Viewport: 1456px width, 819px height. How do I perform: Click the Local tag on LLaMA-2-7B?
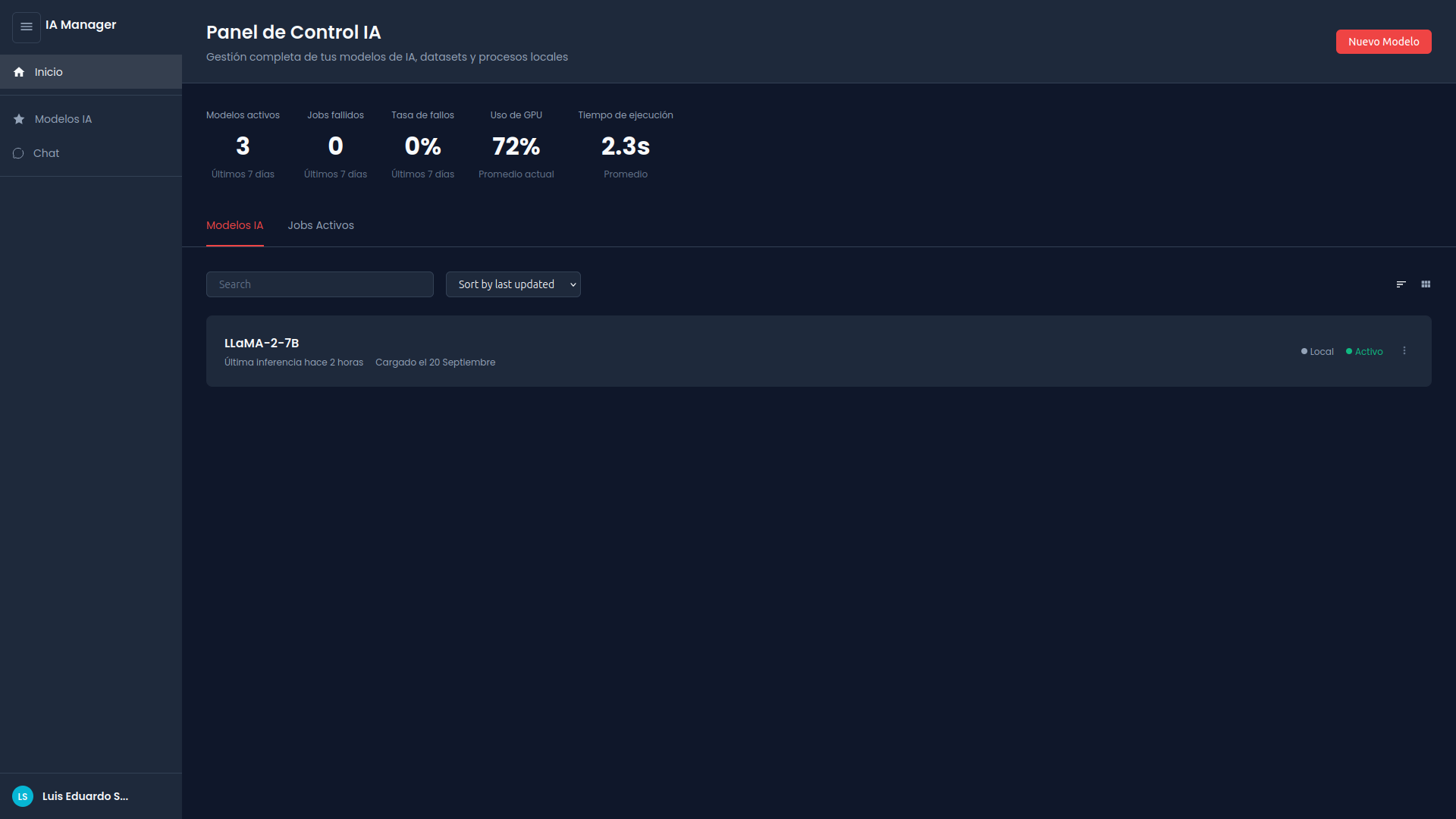[1317, 352]
